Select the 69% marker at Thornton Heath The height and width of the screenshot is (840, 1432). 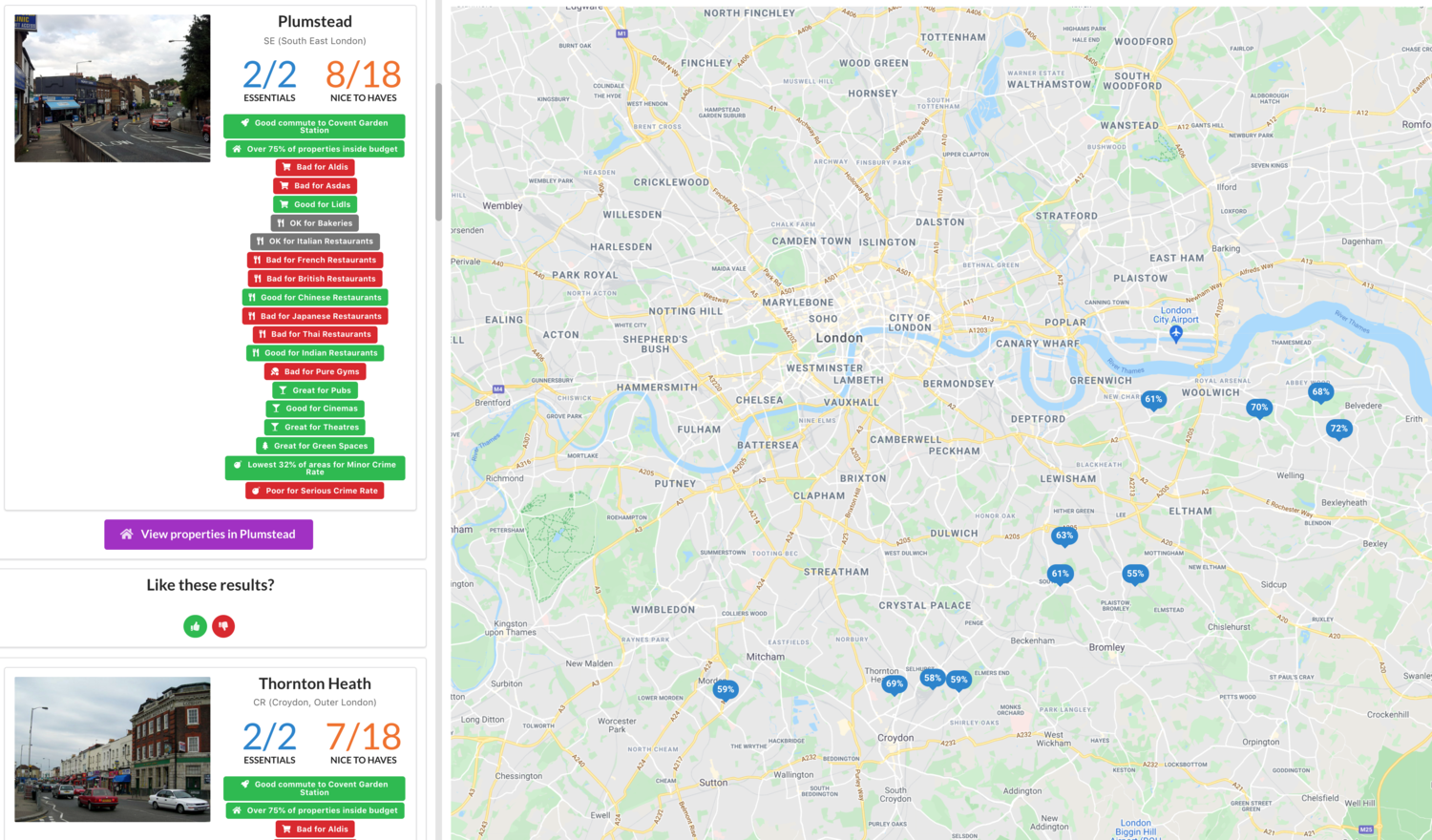click(895, 684)
